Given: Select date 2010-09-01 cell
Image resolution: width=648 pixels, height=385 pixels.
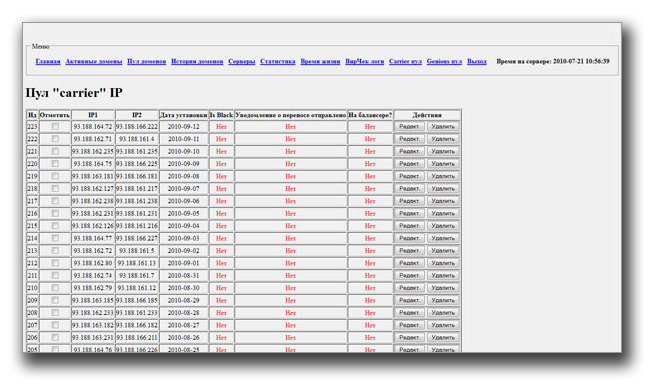Looking at the screenshot, I should [x=183, y=263].
